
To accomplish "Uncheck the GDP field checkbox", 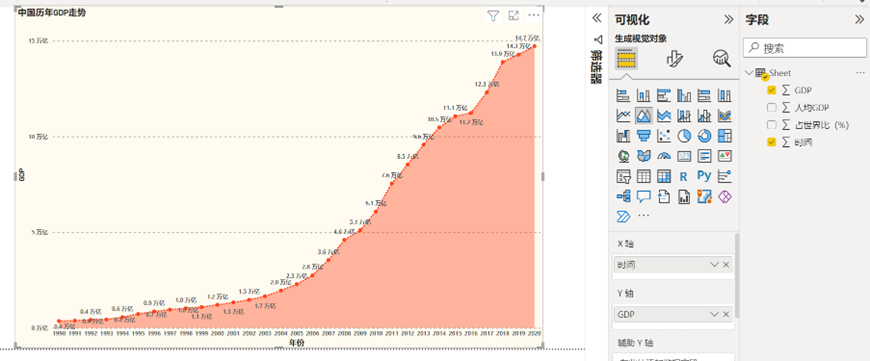I will tap(771, 90).
